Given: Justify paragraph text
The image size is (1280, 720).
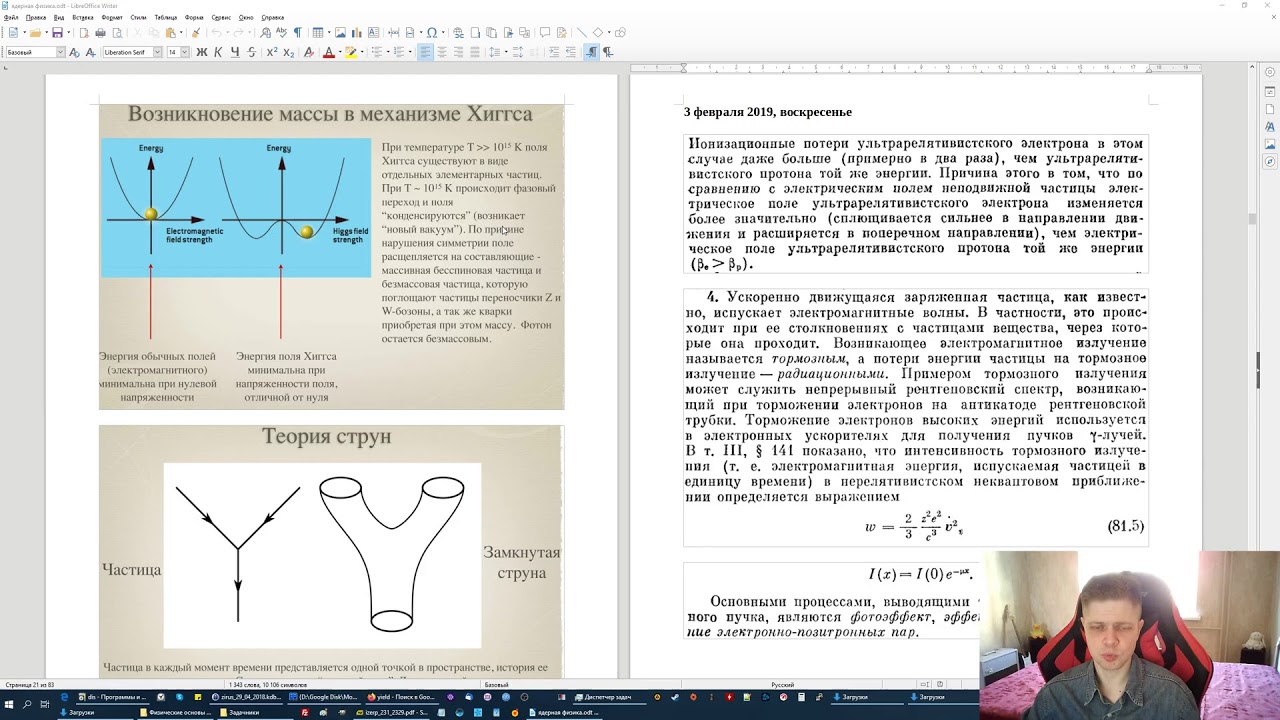Looking at the screenshot, I should point(475,52).
